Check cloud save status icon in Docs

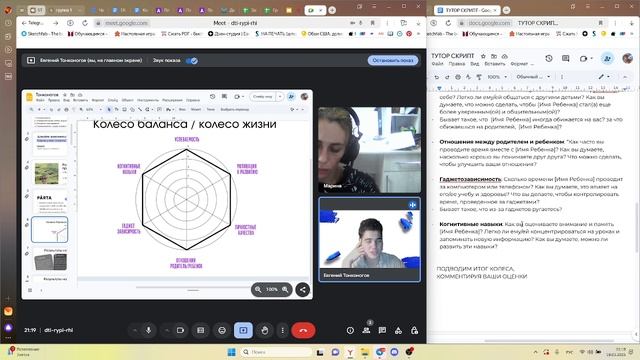504,56
